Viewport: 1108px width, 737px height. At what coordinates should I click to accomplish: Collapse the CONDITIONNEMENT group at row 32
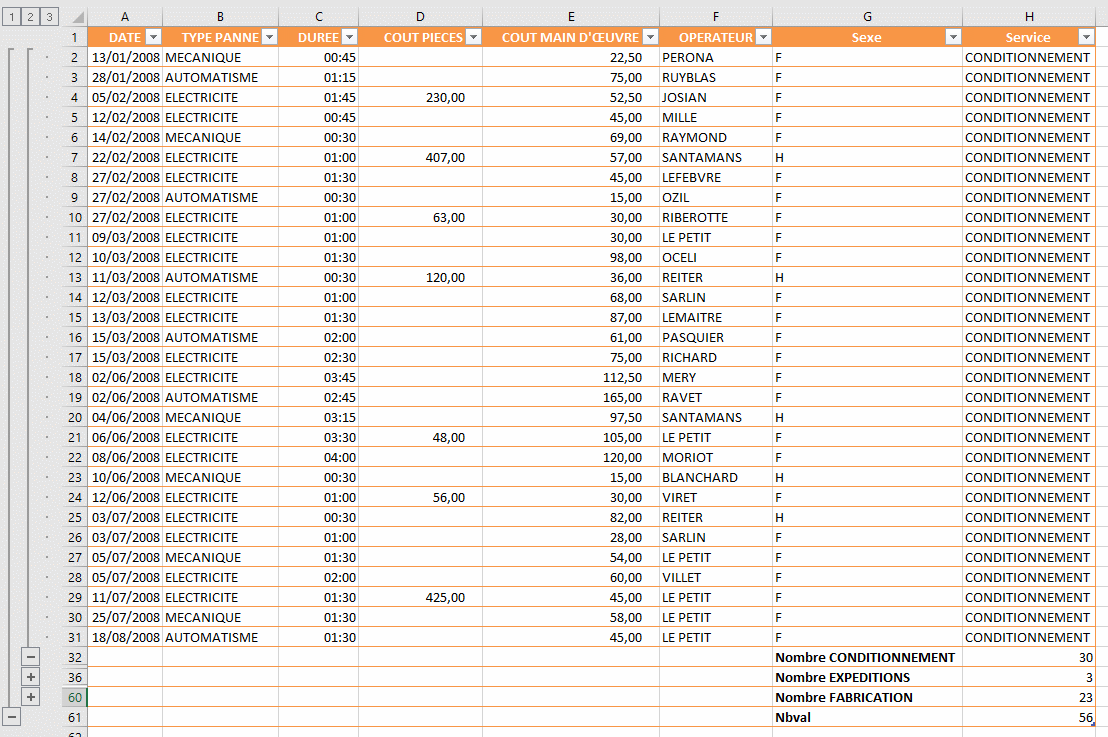(x=31, y=657)
